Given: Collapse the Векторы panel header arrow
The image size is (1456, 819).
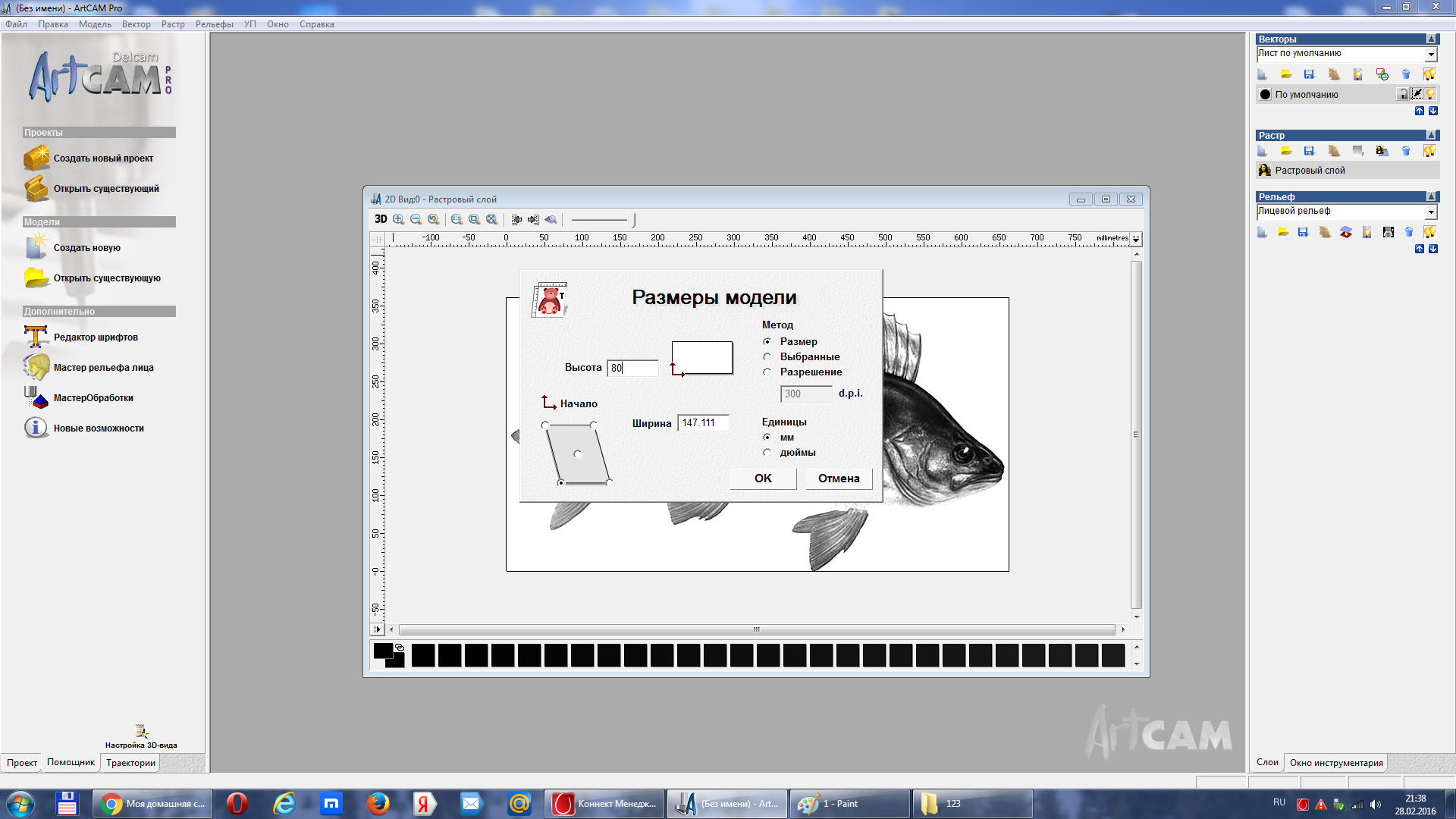Looking at the screenshot, I should [1431, 39].
